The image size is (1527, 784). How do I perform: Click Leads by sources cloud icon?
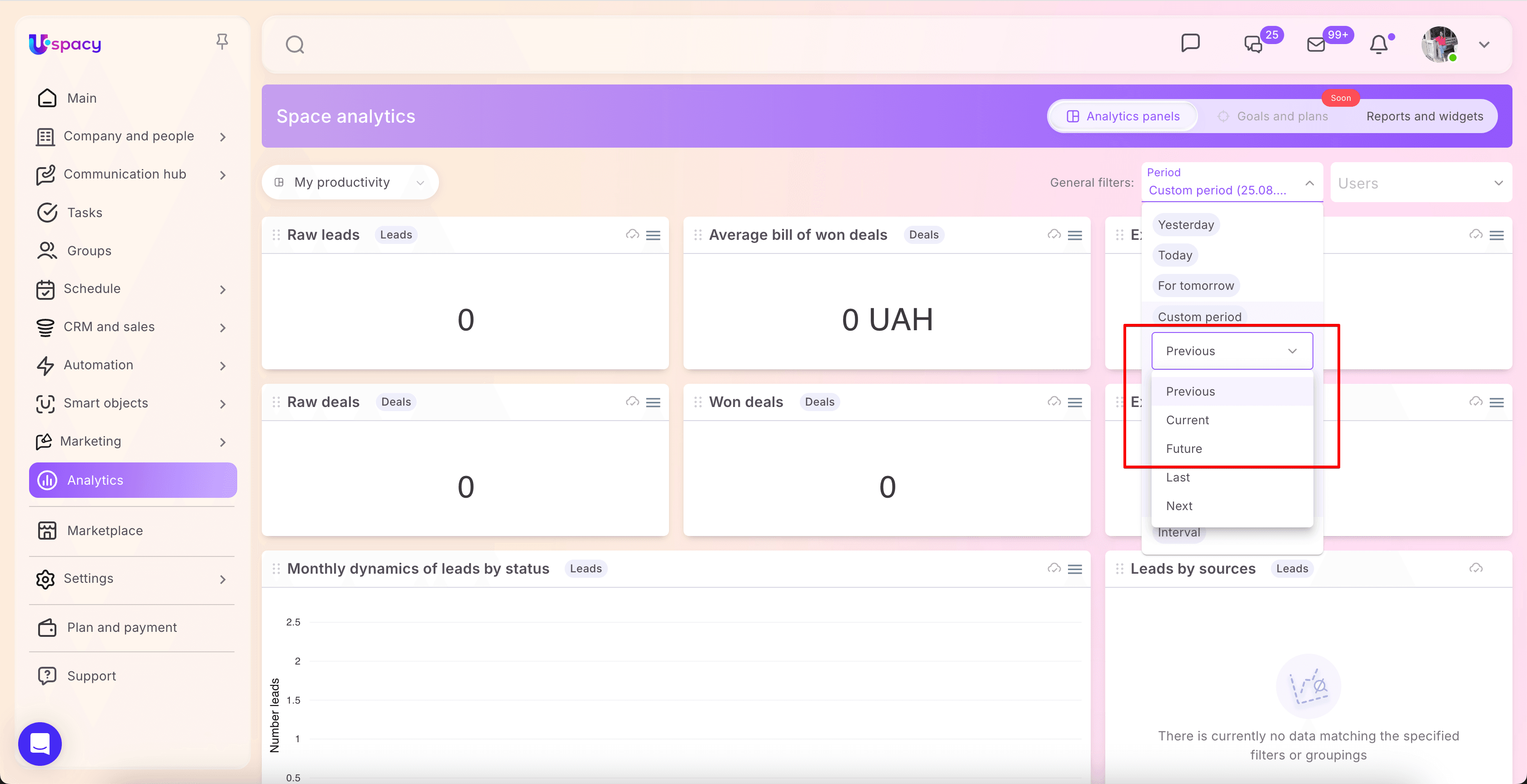(x=1476, y=568)
